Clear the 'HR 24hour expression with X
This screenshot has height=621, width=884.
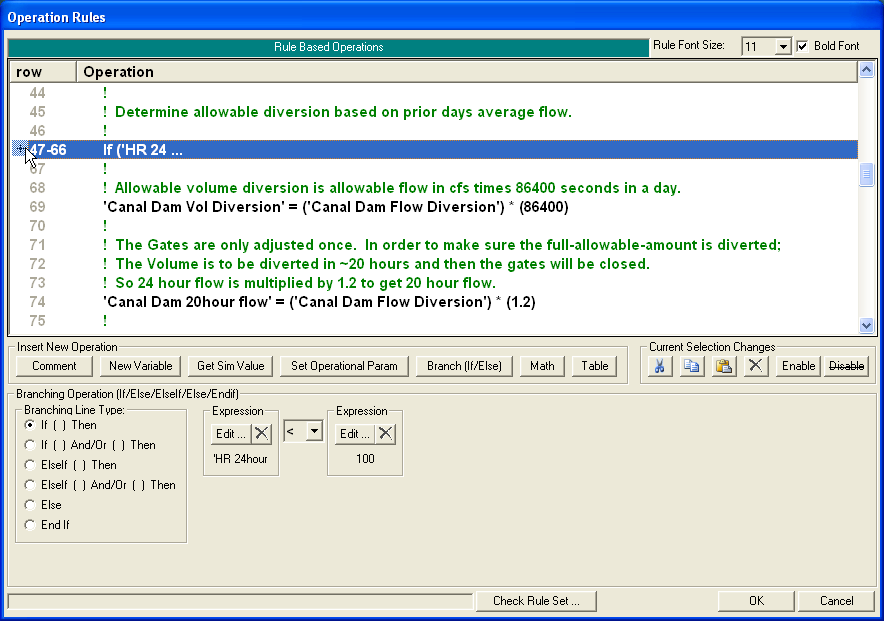(x=261, y=433)
